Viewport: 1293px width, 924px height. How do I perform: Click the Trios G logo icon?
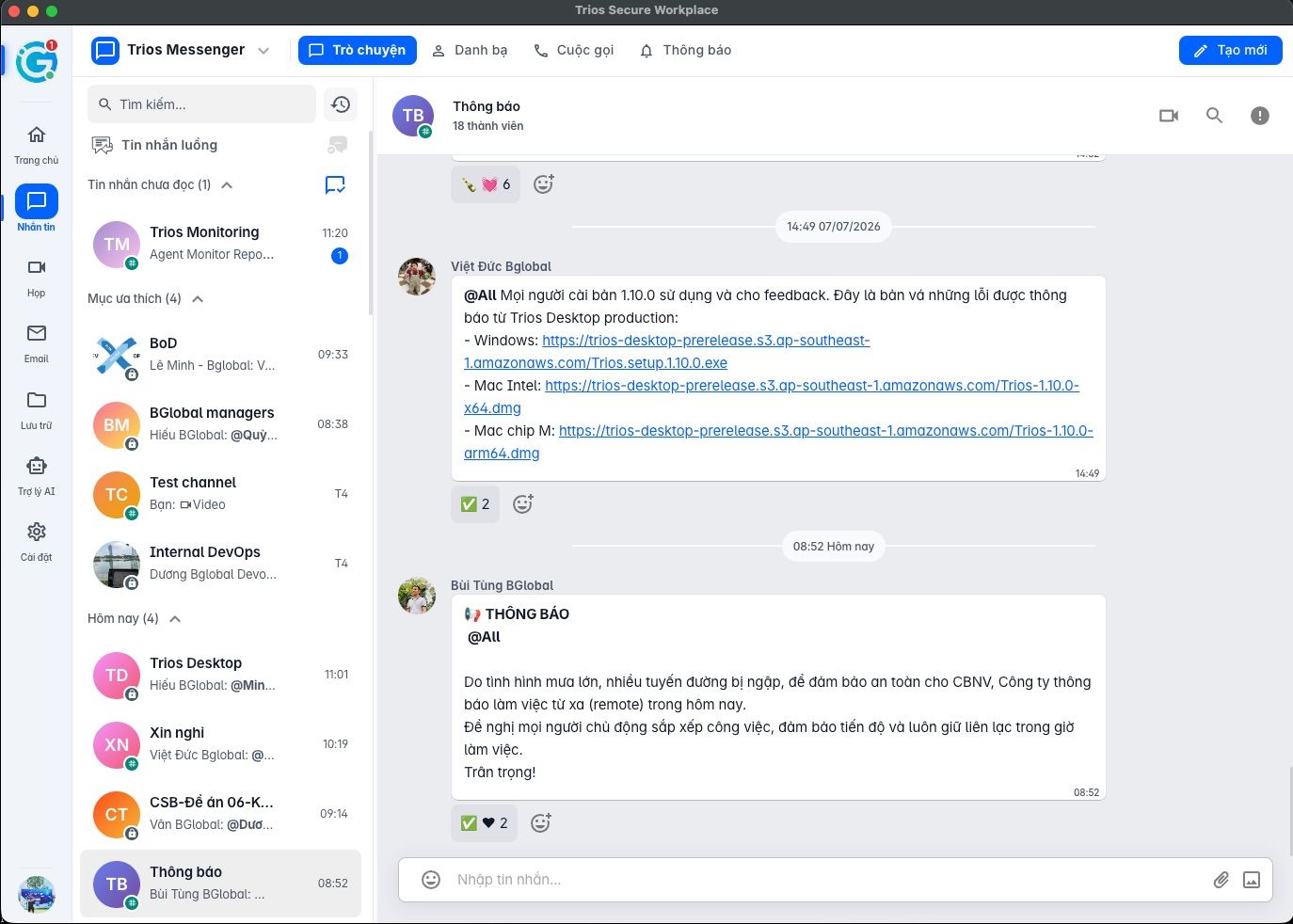tap(37, 62)
